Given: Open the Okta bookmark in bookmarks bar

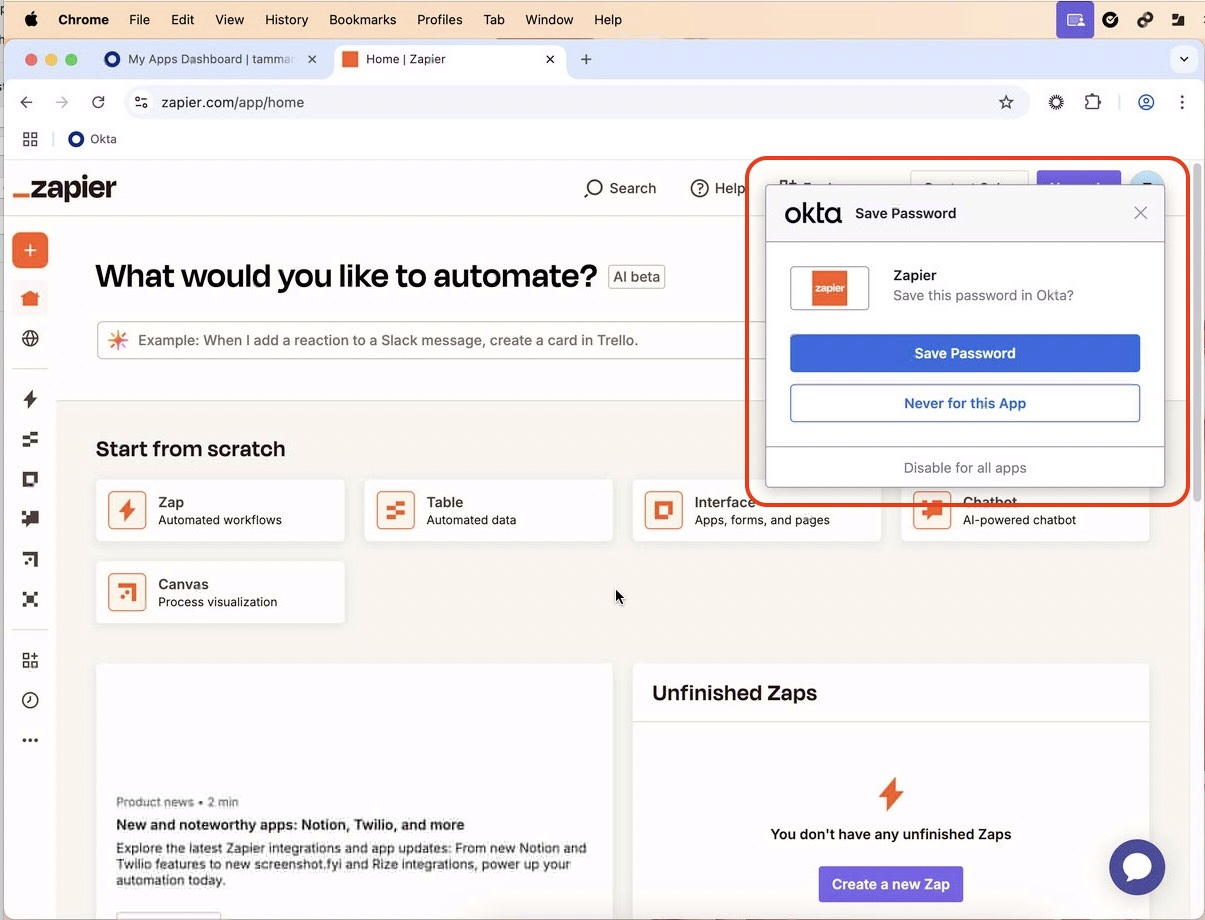Looking at the screenshot, I should click(92, 139).
